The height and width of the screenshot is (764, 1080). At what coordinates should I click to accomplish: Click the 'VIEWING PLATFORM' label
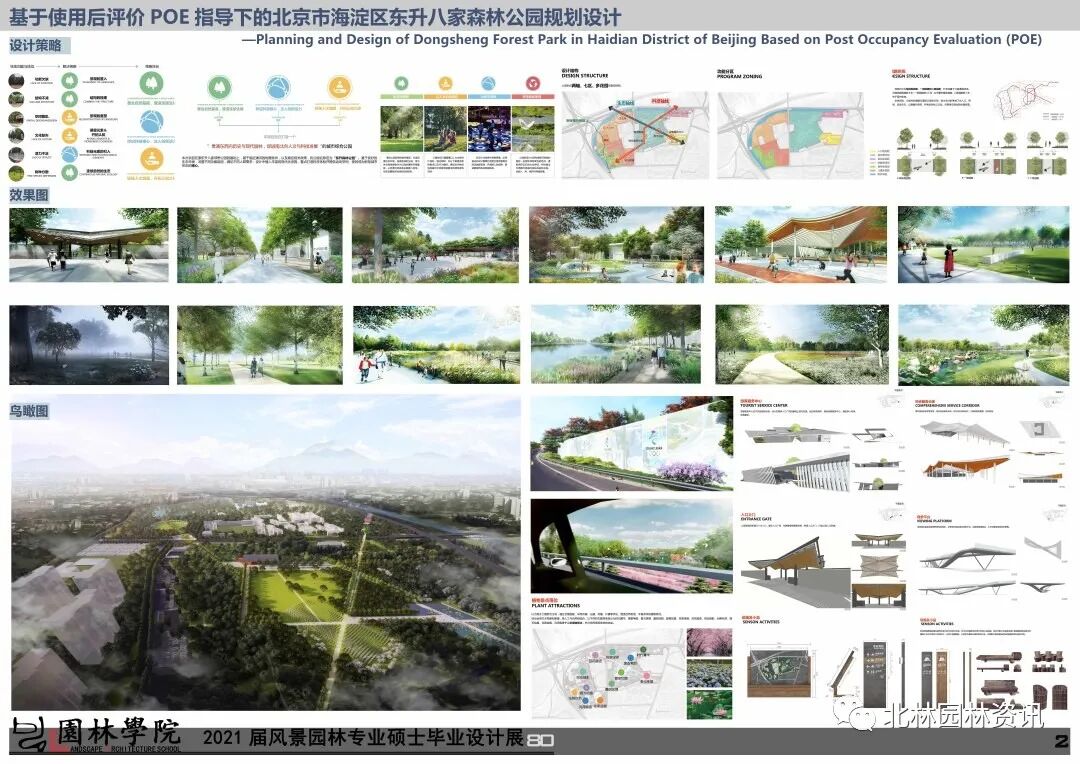click(x=933, y=522)
